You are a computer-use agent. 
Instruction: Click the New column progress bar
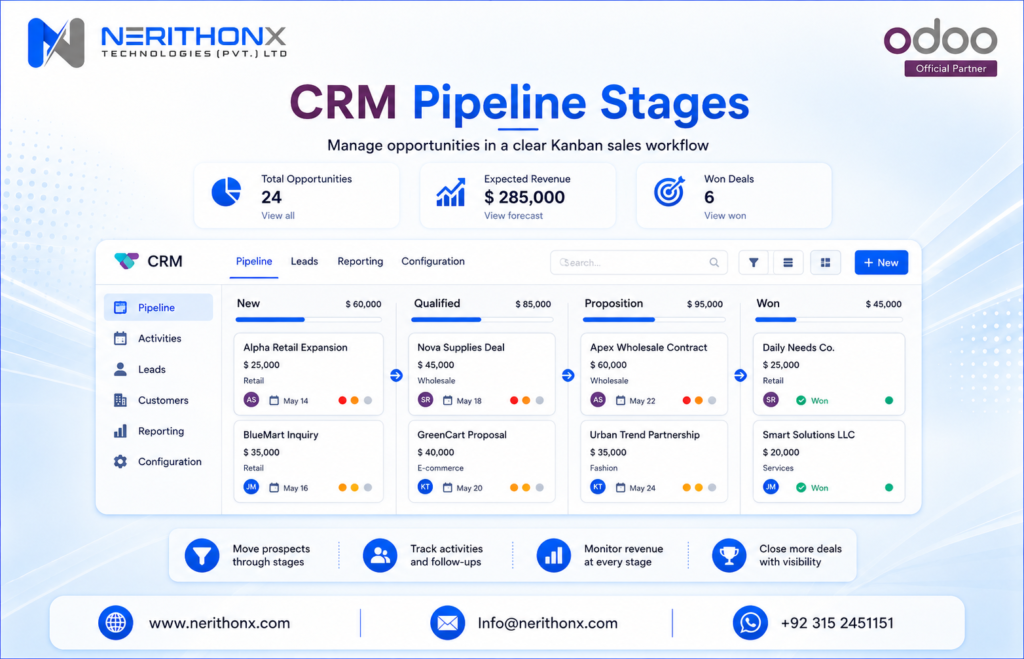(308, 319)
